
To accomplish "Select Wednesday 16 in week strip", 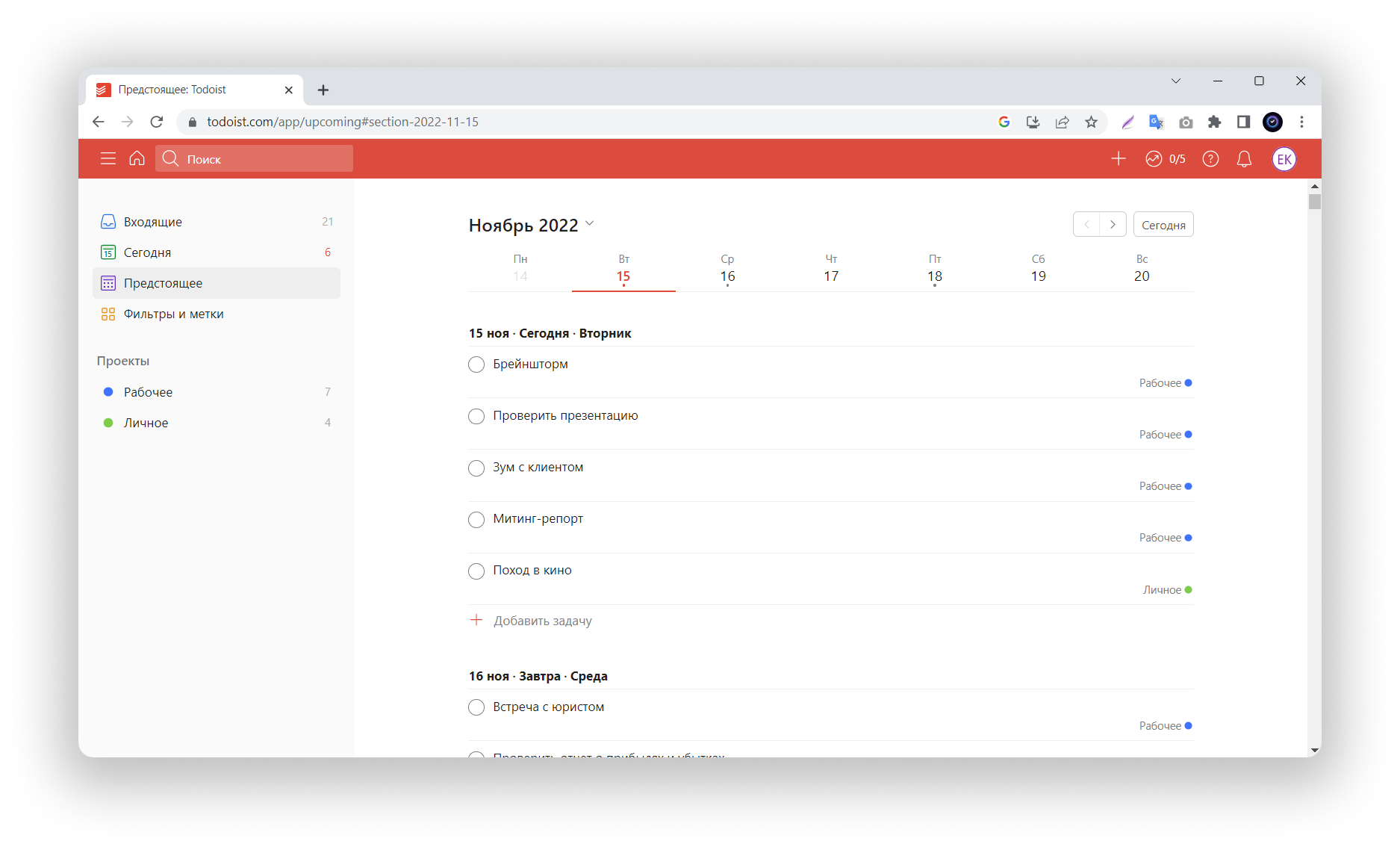I will [x=727, y=270].
